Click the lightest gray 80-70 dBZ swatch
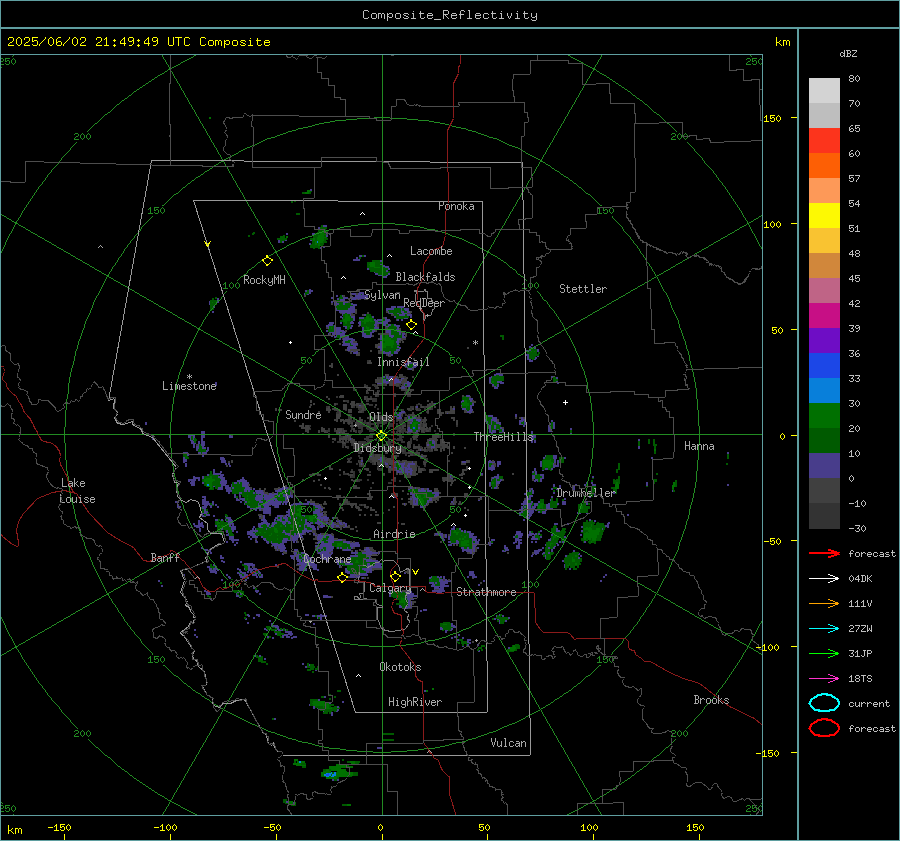 tap(824, 91)
